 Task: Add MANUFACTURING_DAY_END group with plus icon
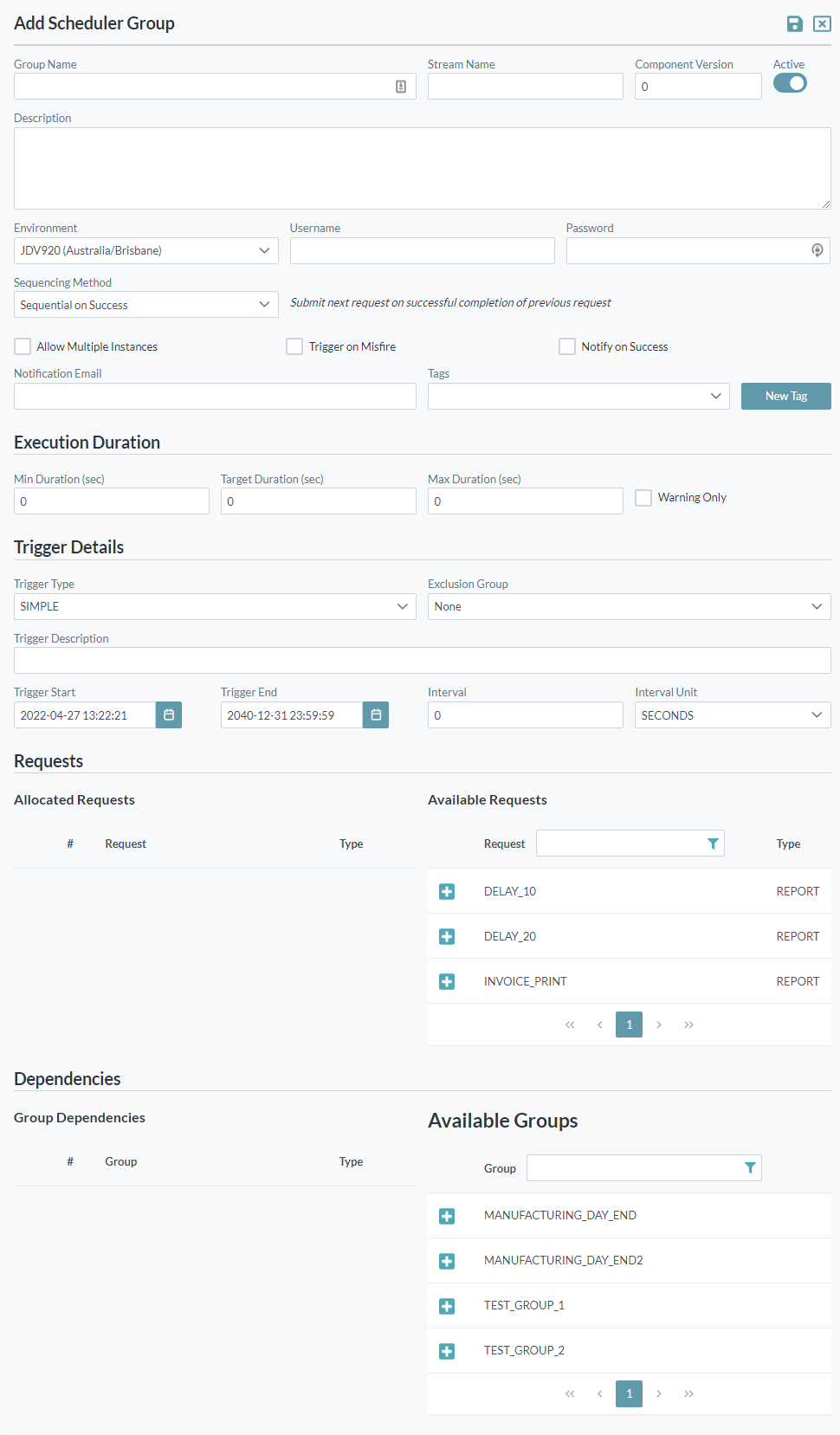click(x=447, y=1216)
